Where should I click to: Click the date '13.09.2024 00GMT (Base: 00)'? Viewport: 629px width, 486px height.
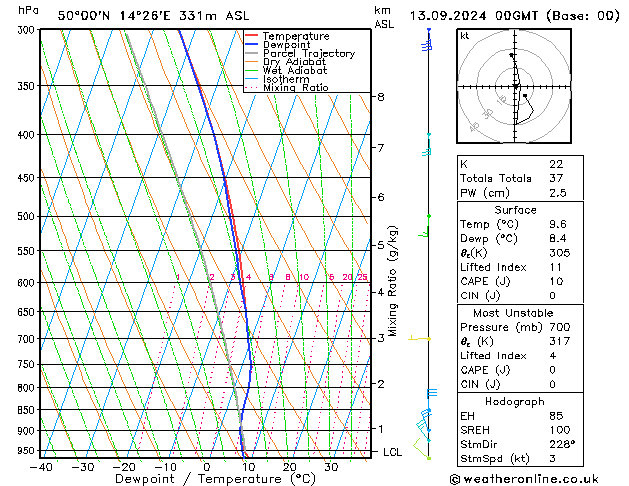514,16
